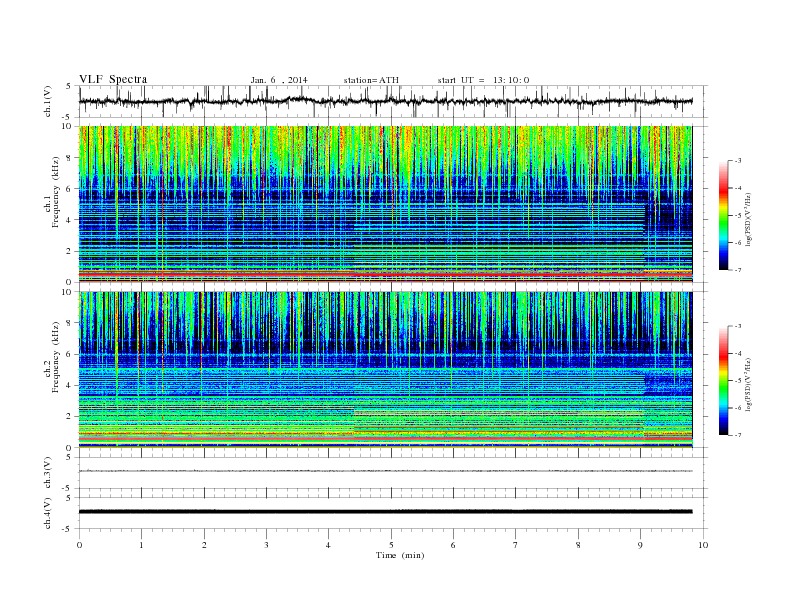Click the "ch.3(V)" axis label
The height and width of the screenshot is (612, 792).
click(48, 473)
